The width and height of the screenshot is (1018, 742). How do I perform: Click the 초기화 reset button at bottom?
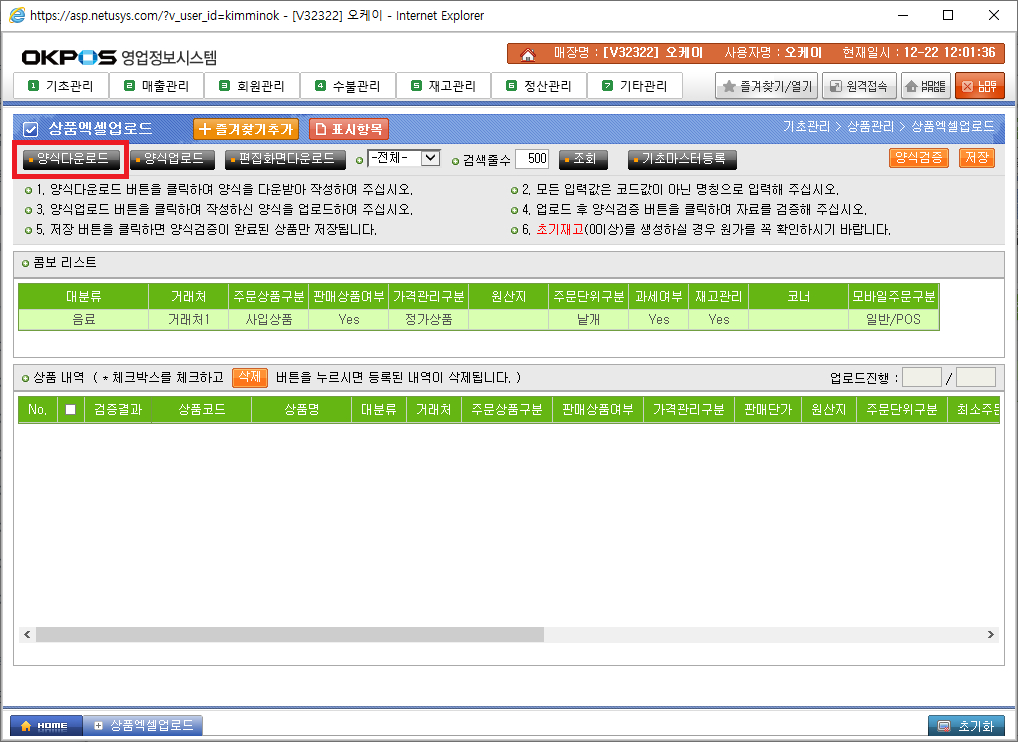point(966,725)
